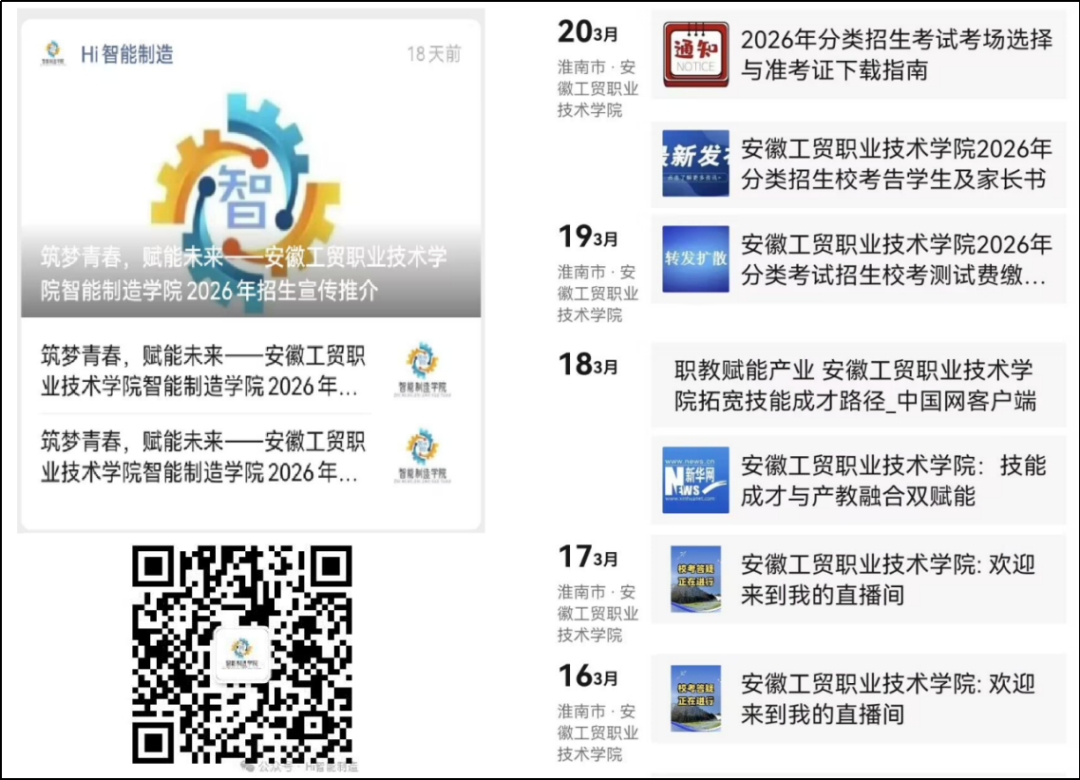The image size is (1080, 780).
Task: Open lower of two 筑梦青春 entries with small logo
Action: coord(202,456)
